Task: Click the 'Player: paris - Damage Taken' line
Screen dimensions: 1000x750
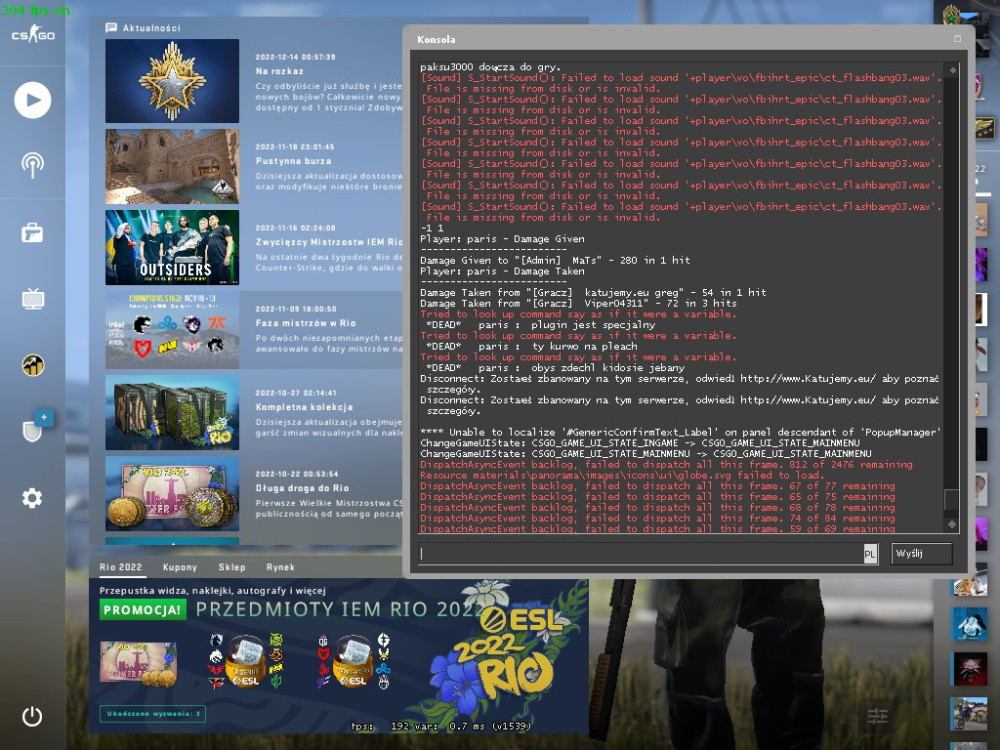Action: point(503,271)
